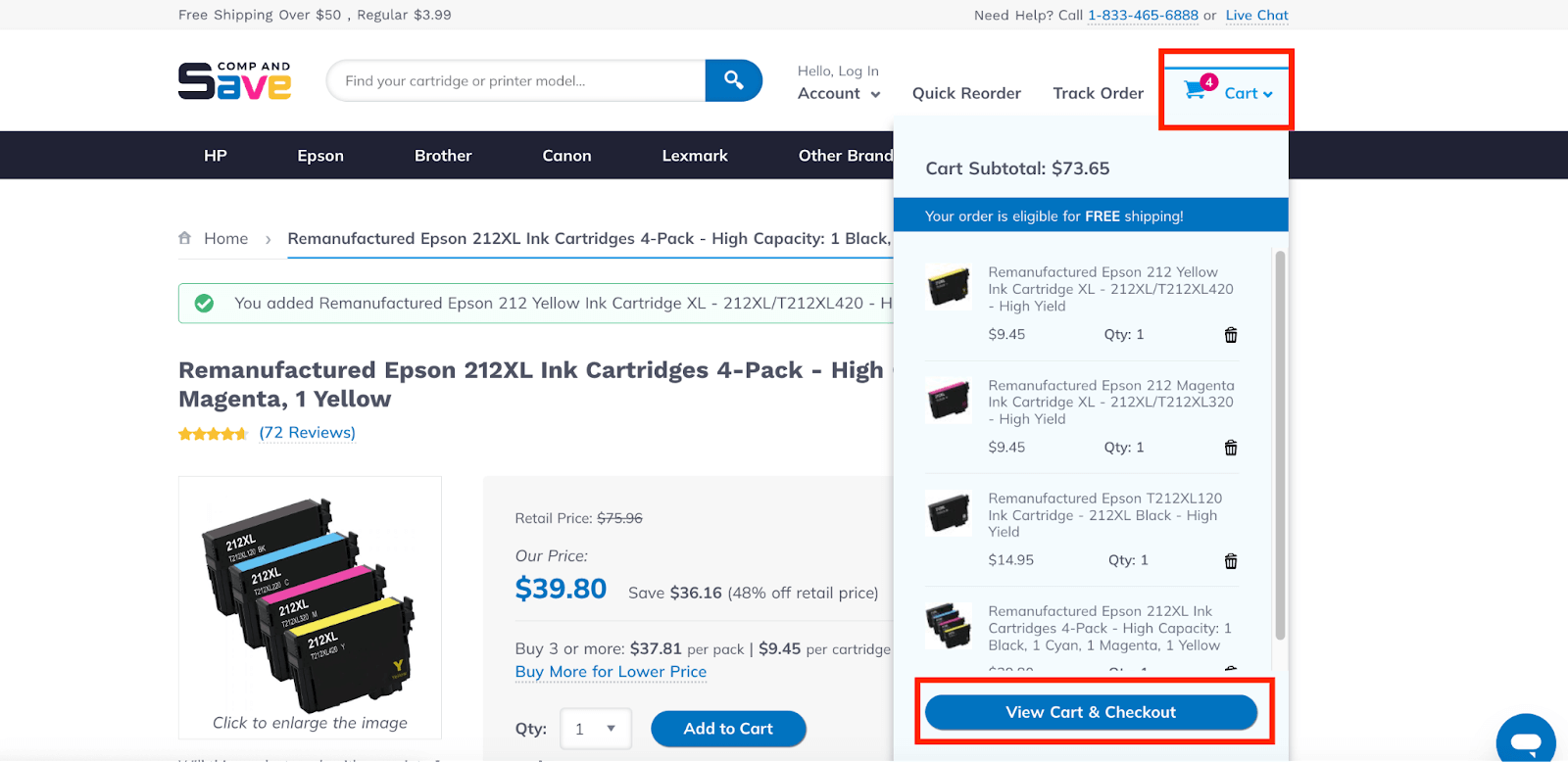
Task: Remove the T212XL120 Black cartridge trash icon
Action: point(1231,560)
